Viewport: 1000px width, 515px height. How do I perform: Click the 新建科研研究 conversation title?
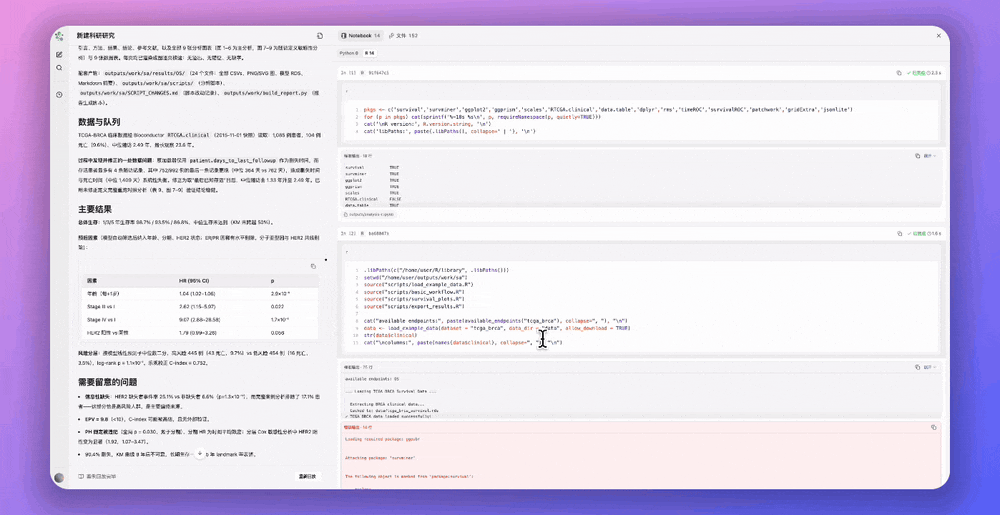96,36
